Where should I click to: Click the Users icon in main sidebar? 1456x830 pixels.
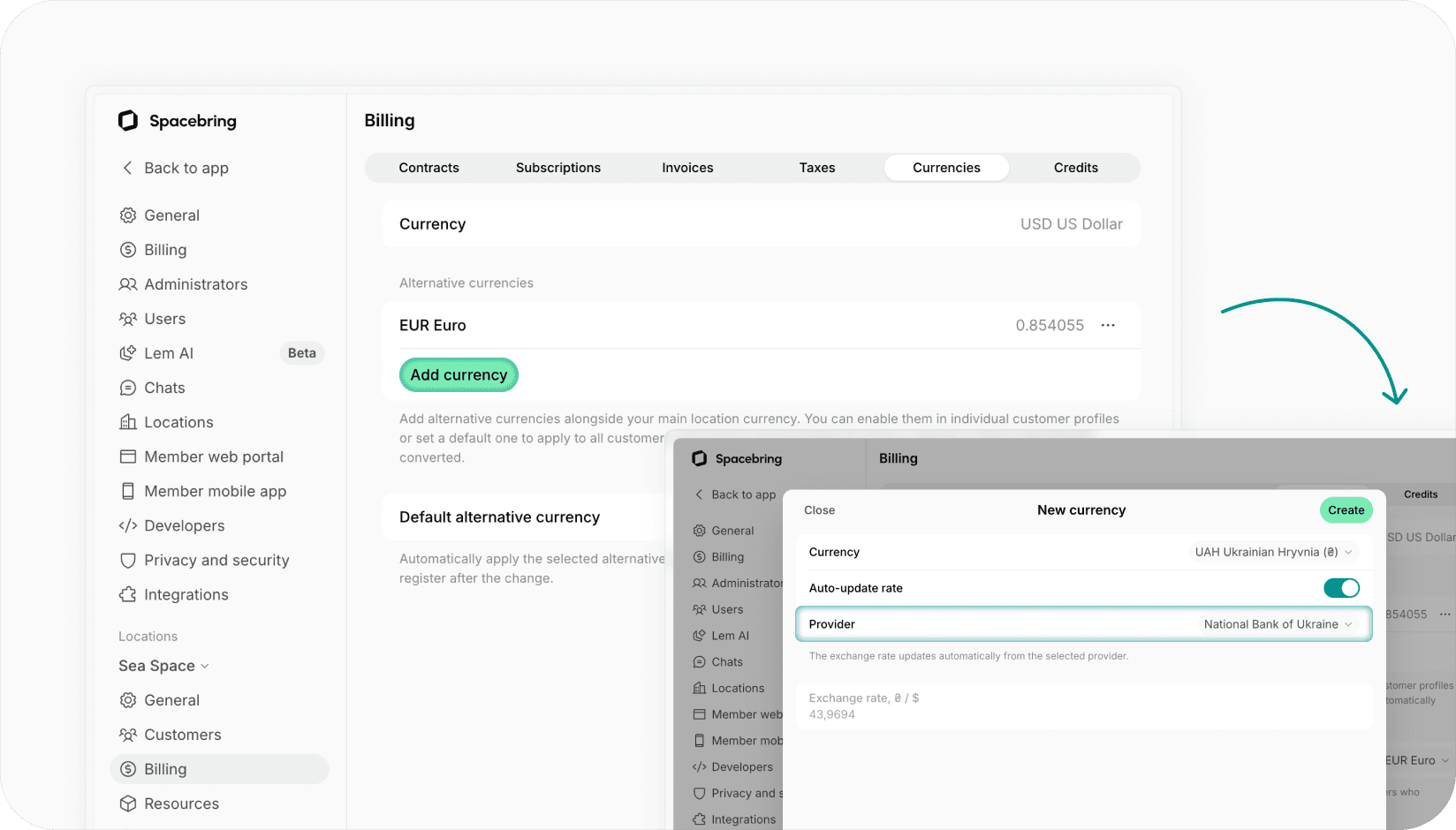click(128, 319)
